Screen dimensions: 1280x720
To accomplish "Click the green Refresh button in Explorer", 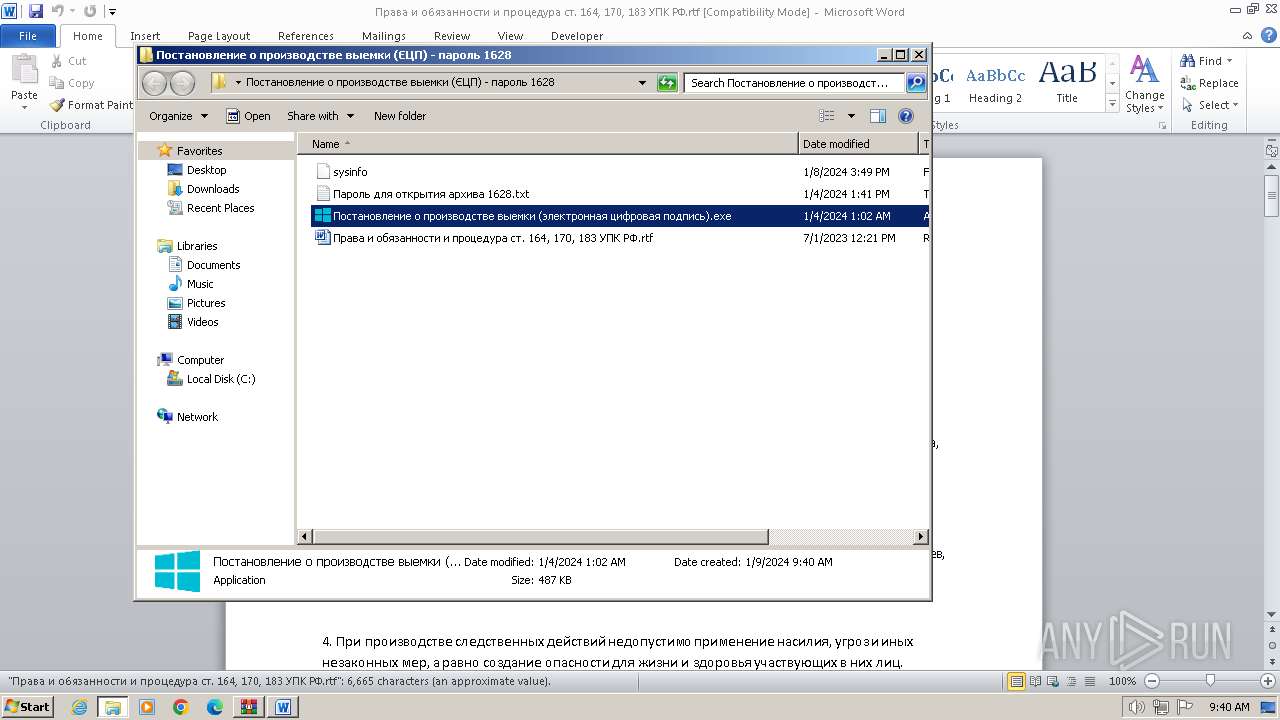I will click(x=667, y=83).
